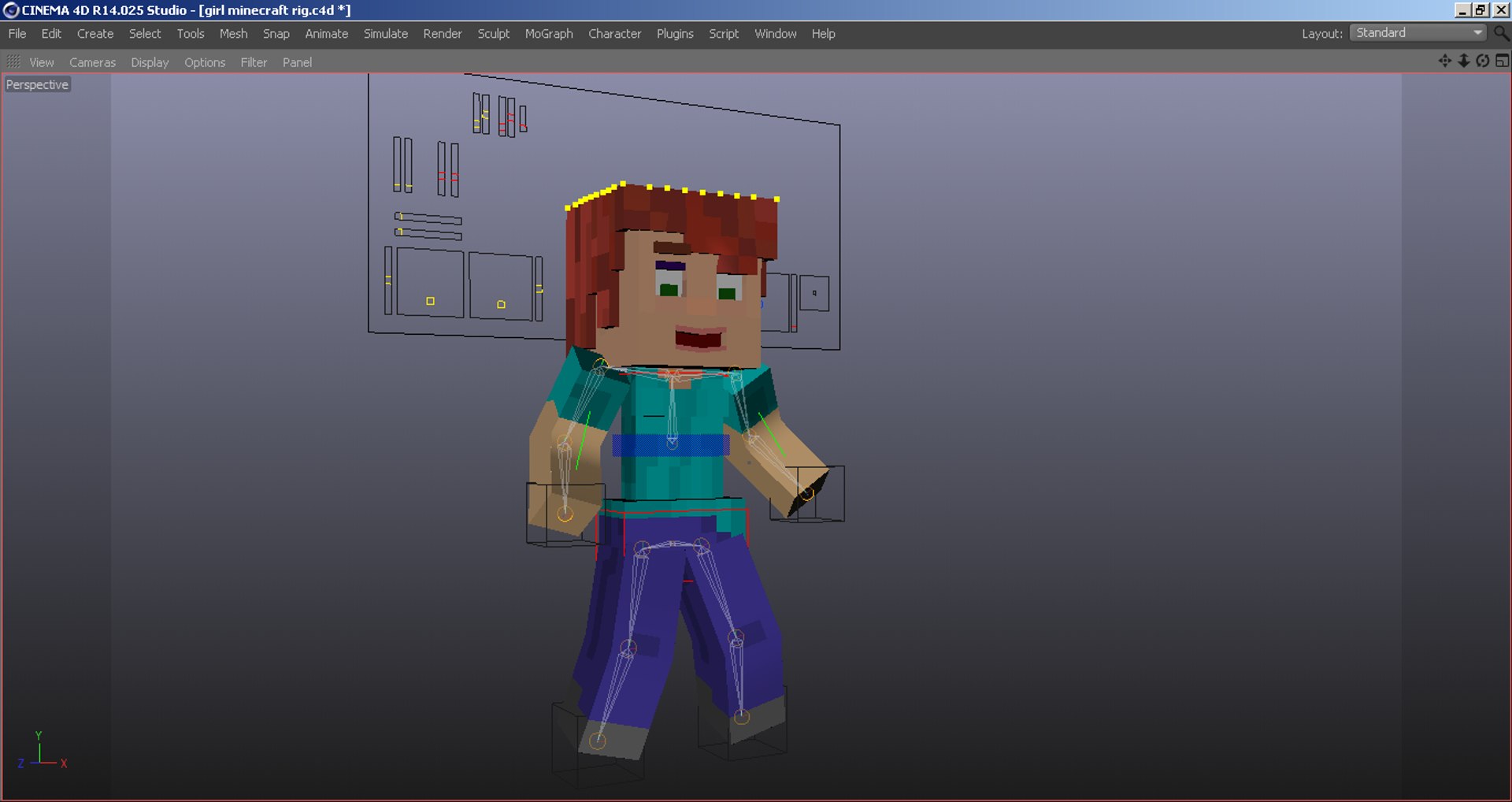Select the blue waist controller band
The image size is (1512, 802).
pos(671,445)
